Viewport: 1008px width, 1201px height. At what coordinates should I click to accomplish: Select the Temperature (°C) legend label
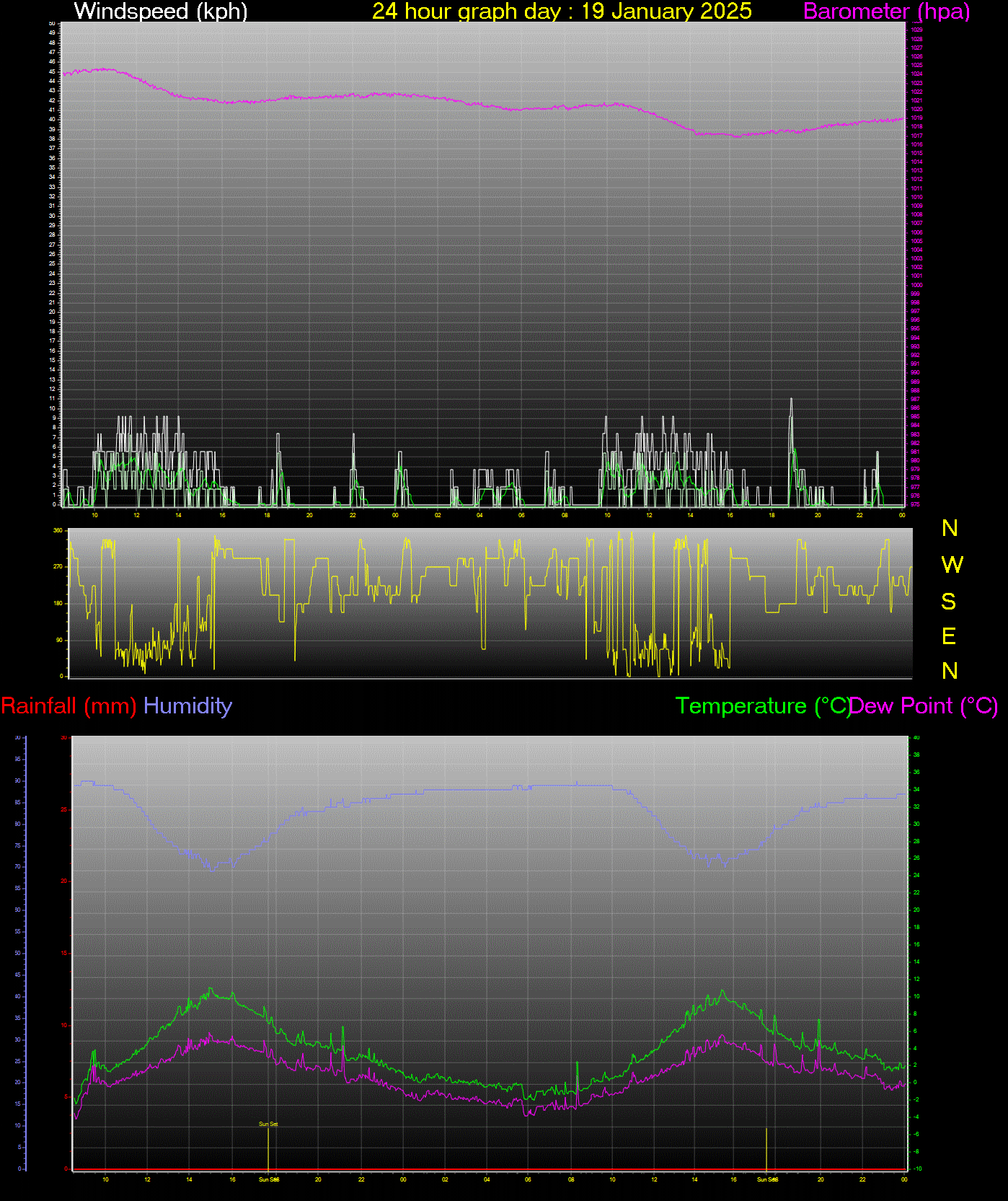point(763,705)
